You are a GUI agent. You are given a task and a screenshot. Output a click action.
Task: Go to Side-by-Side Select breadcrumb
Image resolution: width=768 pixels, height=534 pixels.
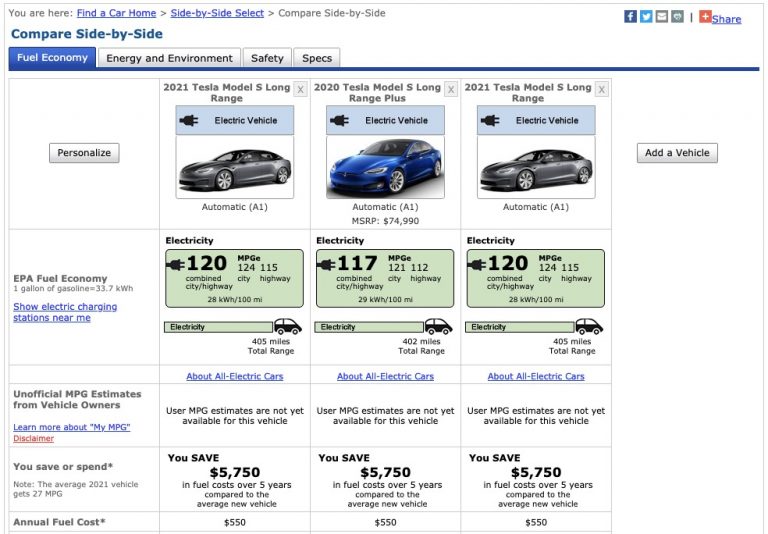pos(217,13)
